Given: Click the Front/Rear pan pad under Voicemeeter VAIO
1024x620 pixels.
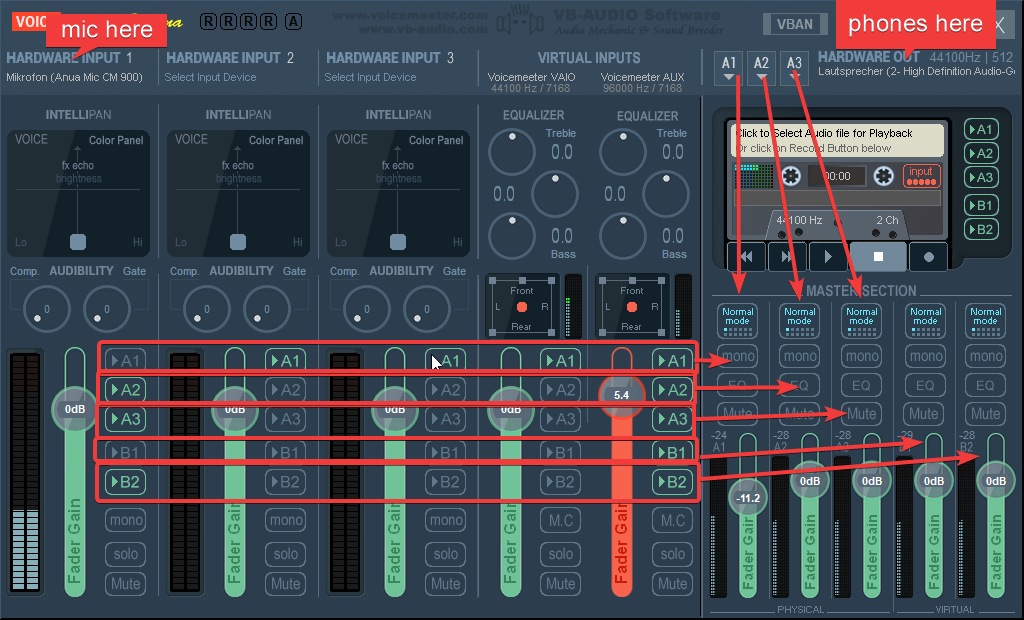Looking at the screenshot, I should coord(521,305).
